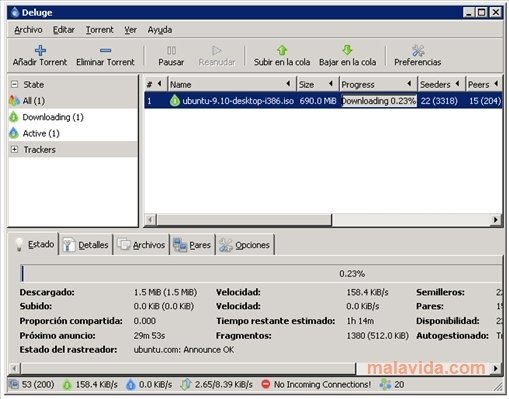Open the Editar menu
The height and width of the screenshot is (399, 509).
coord(64,30)
